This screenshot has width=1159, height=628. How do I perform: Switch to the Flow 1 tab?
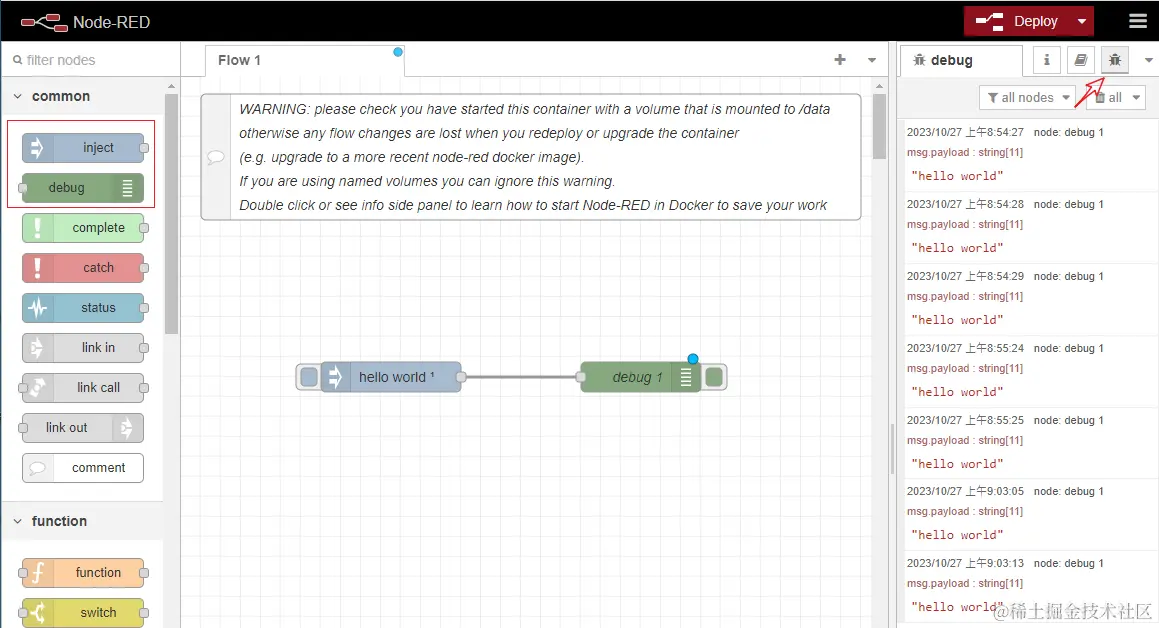click(304, 61)
